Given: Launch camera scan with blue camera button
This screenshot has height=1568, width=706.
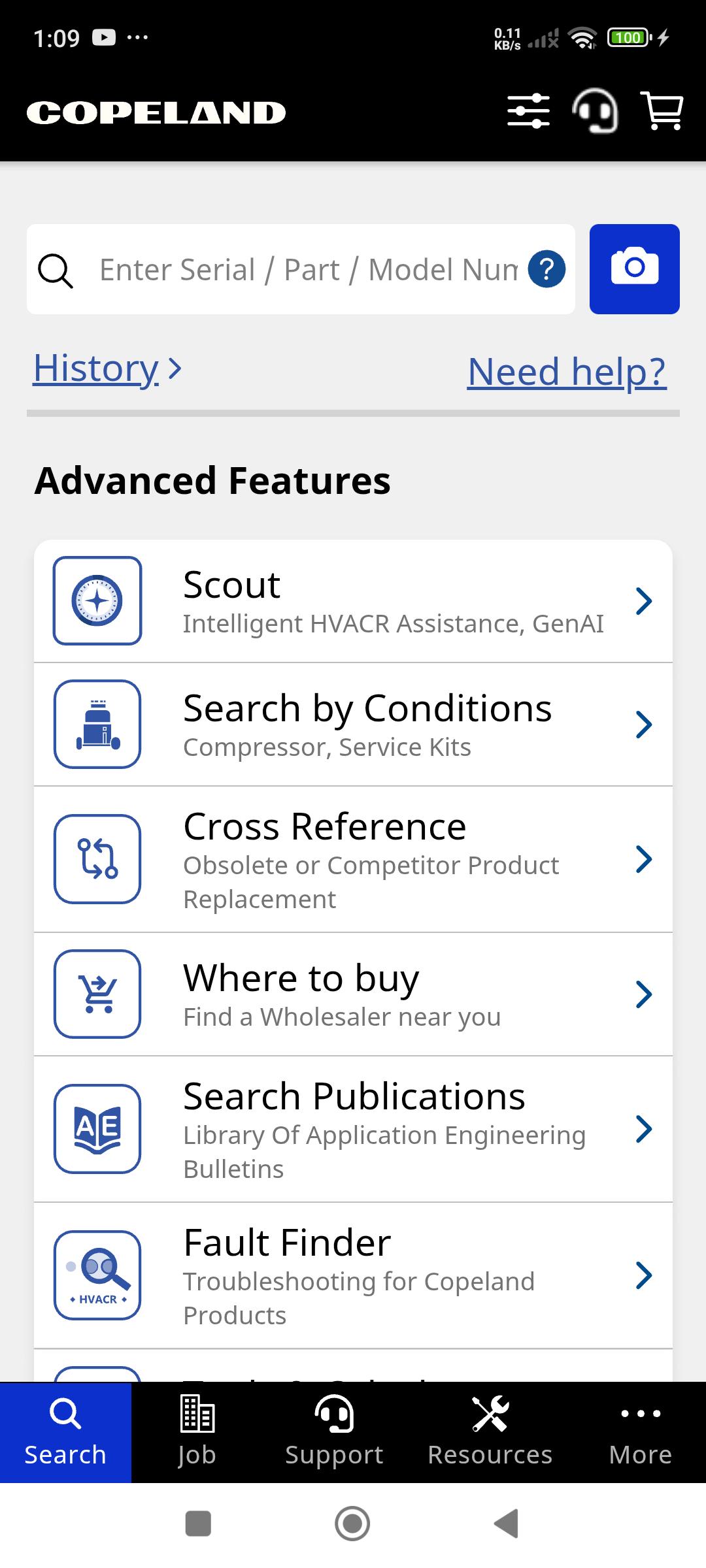Looking at the screenshot, I should (x=634, y=269).
